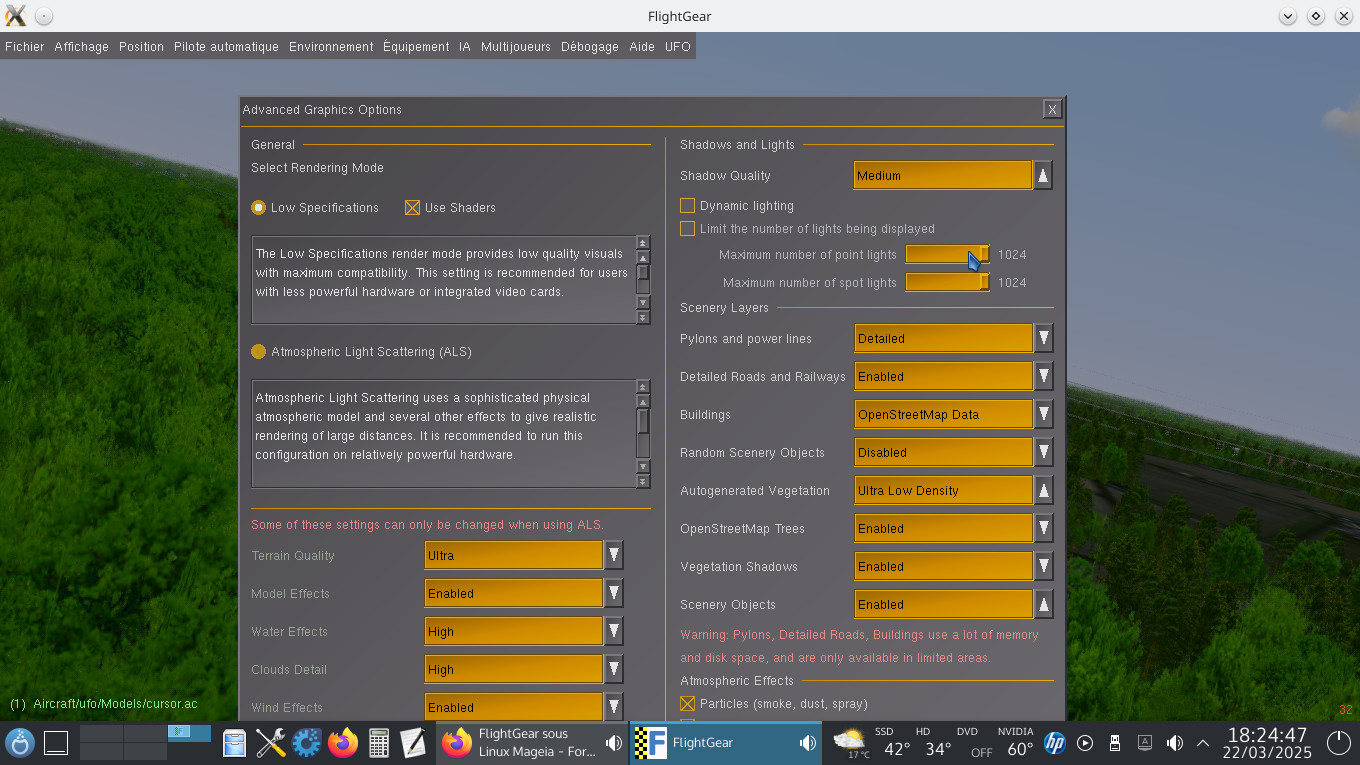Screen dimensions: 1360x765
Task: Open the blue gear system settings icon
Action: point(306,743)
